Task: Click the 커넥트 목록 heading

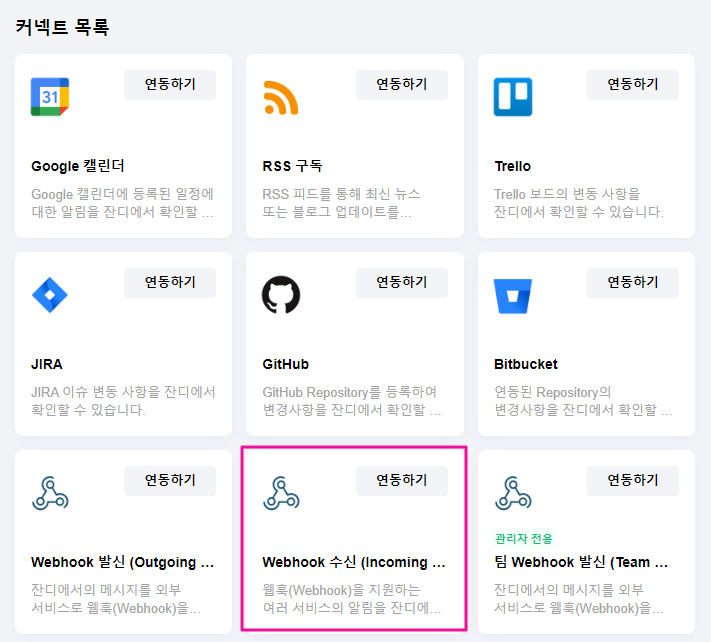Action: click(x=62, y=27)
